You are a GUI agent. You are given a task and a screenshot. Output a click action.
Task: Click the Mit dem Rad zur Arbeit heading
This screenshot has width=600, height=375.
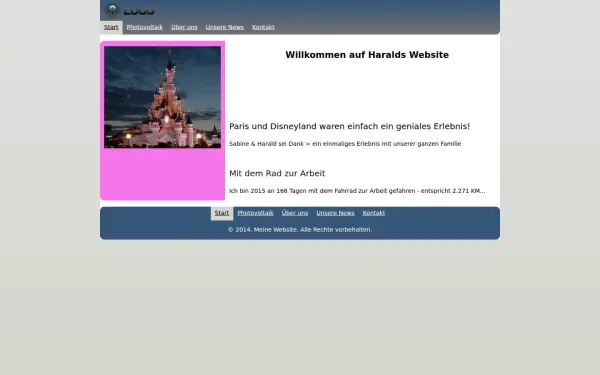[x=277, y=173]
